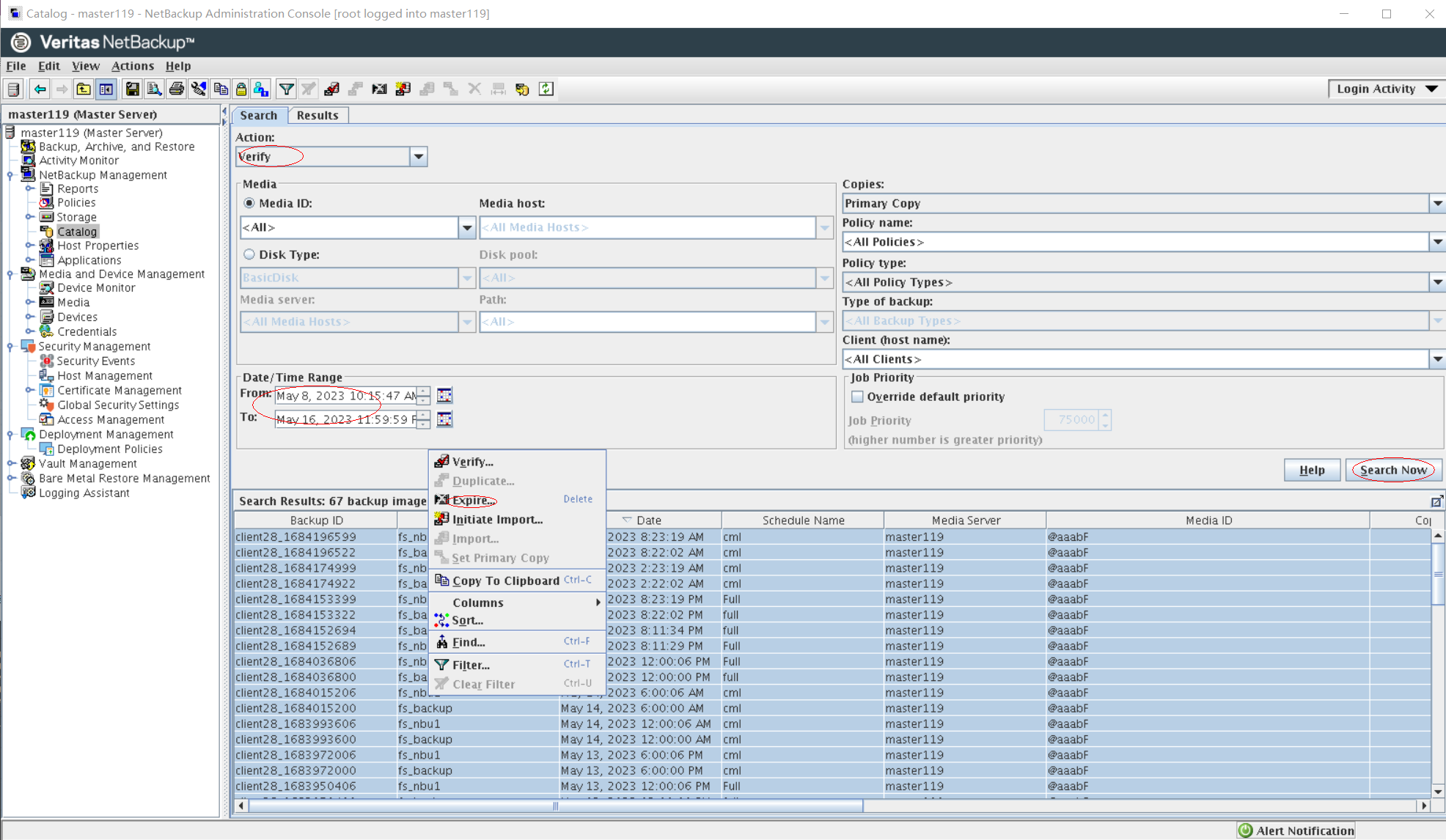Click the filter funnel toolbar icon

point(286,89)
